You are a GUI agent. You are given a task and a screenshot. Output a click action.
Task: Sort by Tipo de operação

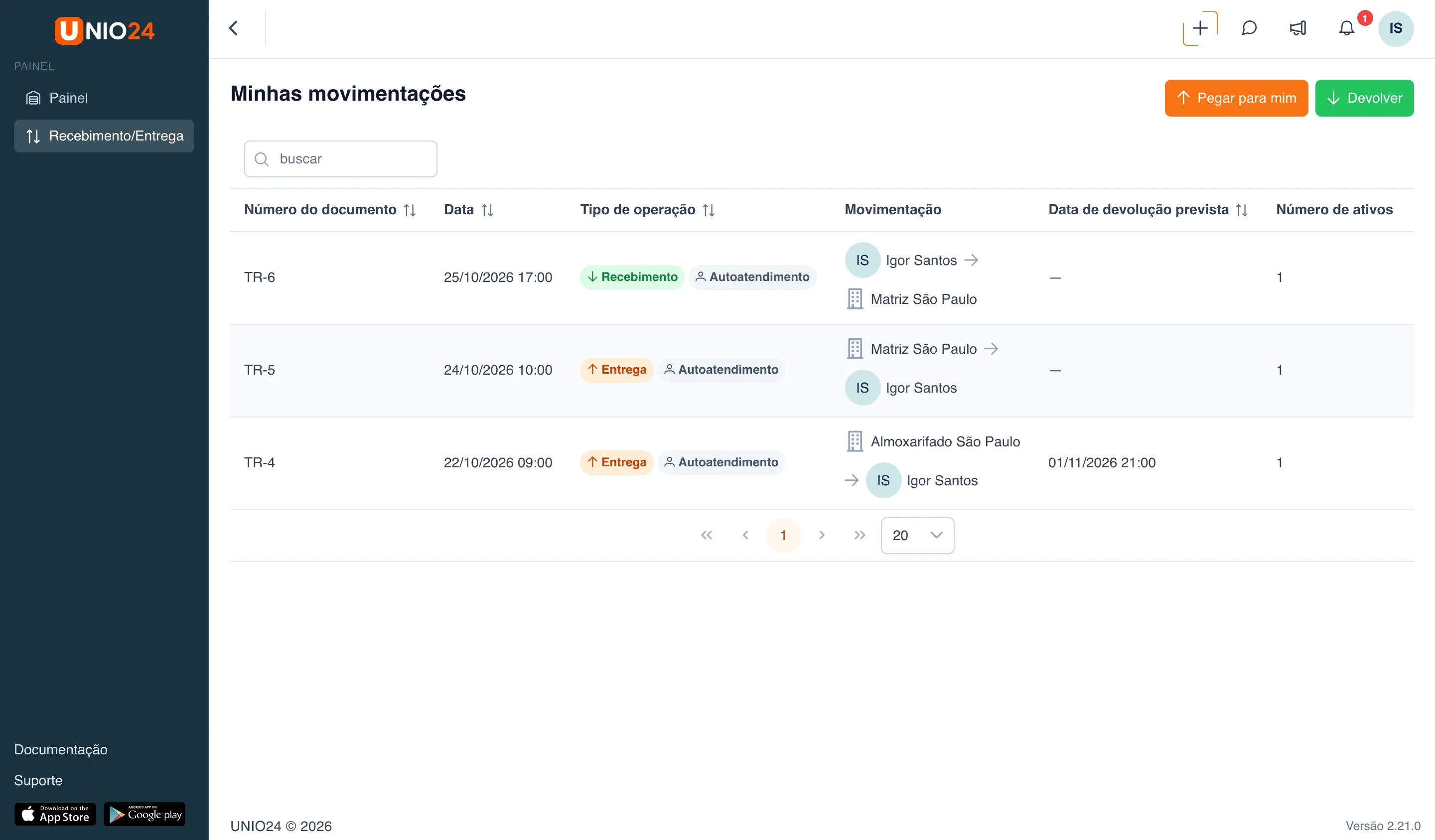709,210
